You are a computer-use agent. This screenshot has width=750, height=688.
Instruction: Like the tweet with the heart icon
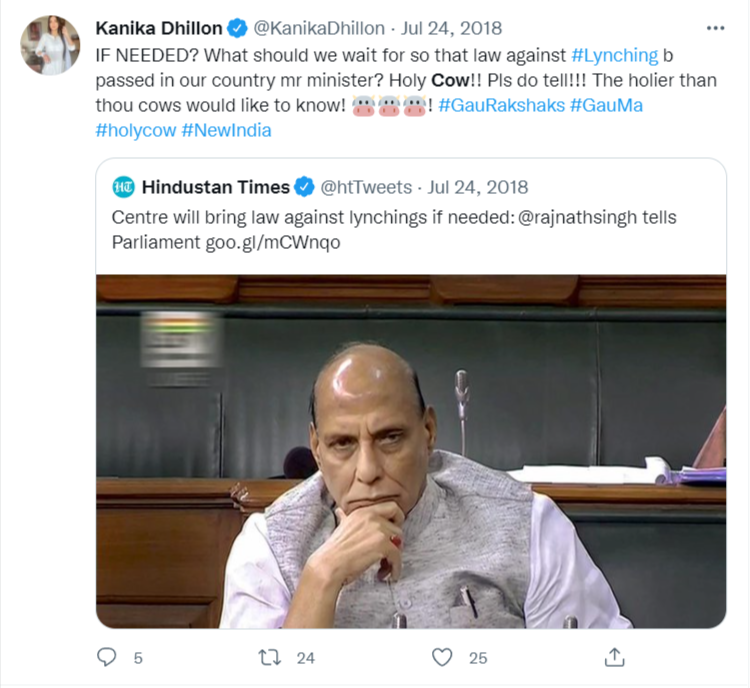(442, 657)
